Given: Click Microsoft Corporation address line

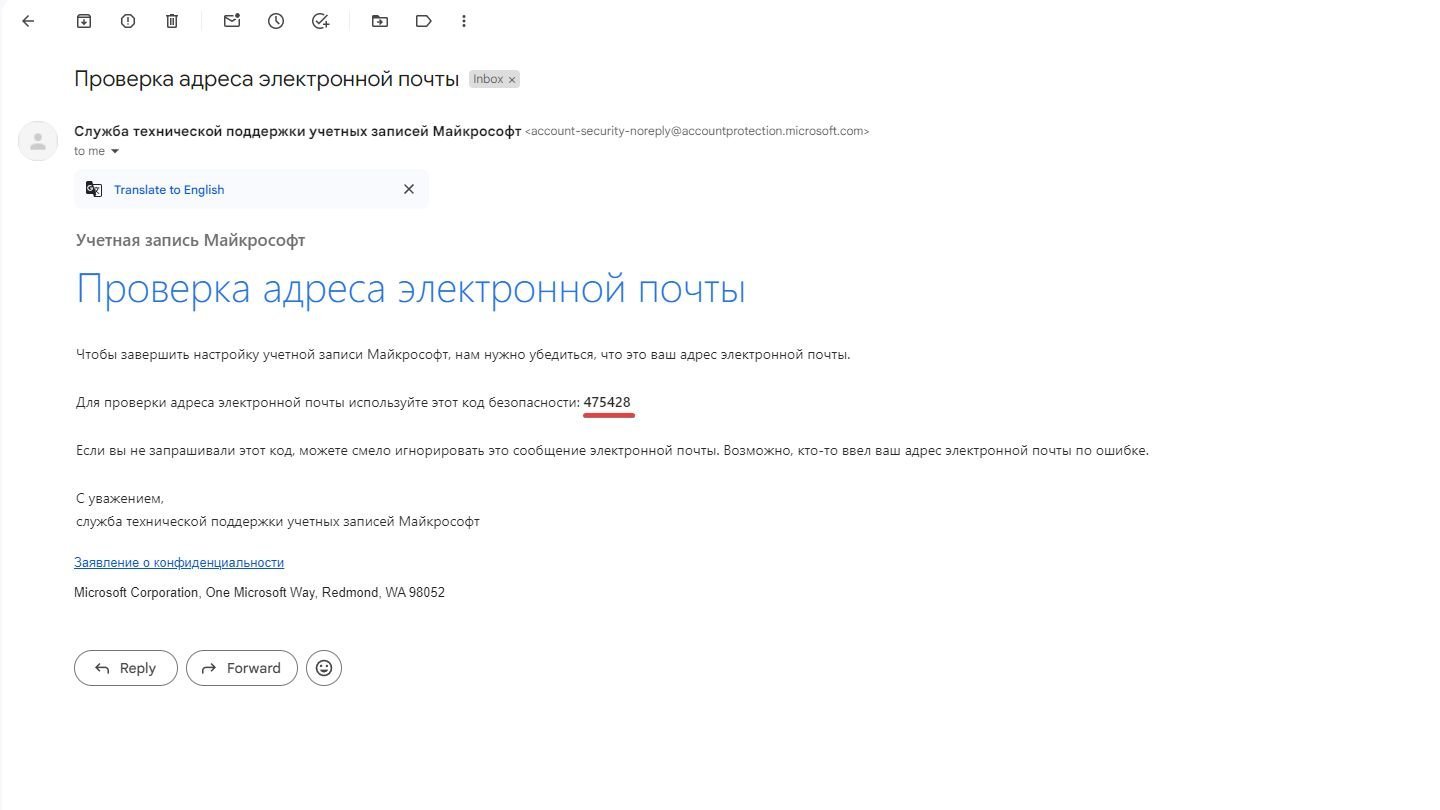Looking at the screenshot, I should (260, 593).
